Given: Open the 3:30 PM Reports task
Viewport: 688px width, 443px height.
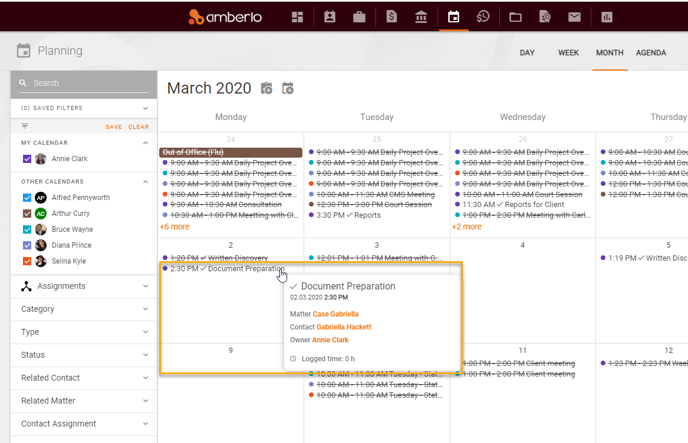Looking at the screenshot, I should tap(345, 215).
